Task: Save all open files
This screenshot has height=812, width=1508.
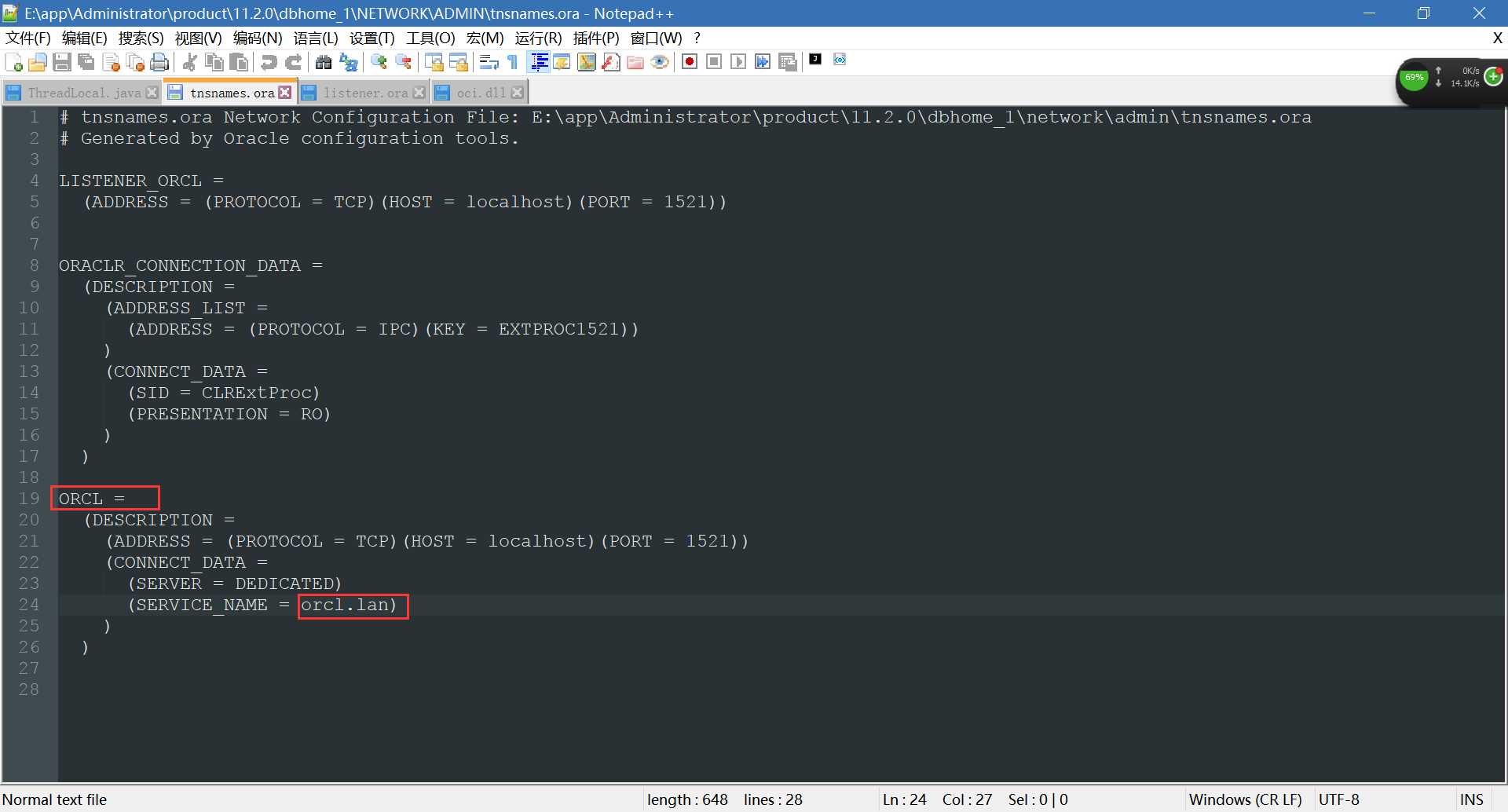Action: (86, 63)
